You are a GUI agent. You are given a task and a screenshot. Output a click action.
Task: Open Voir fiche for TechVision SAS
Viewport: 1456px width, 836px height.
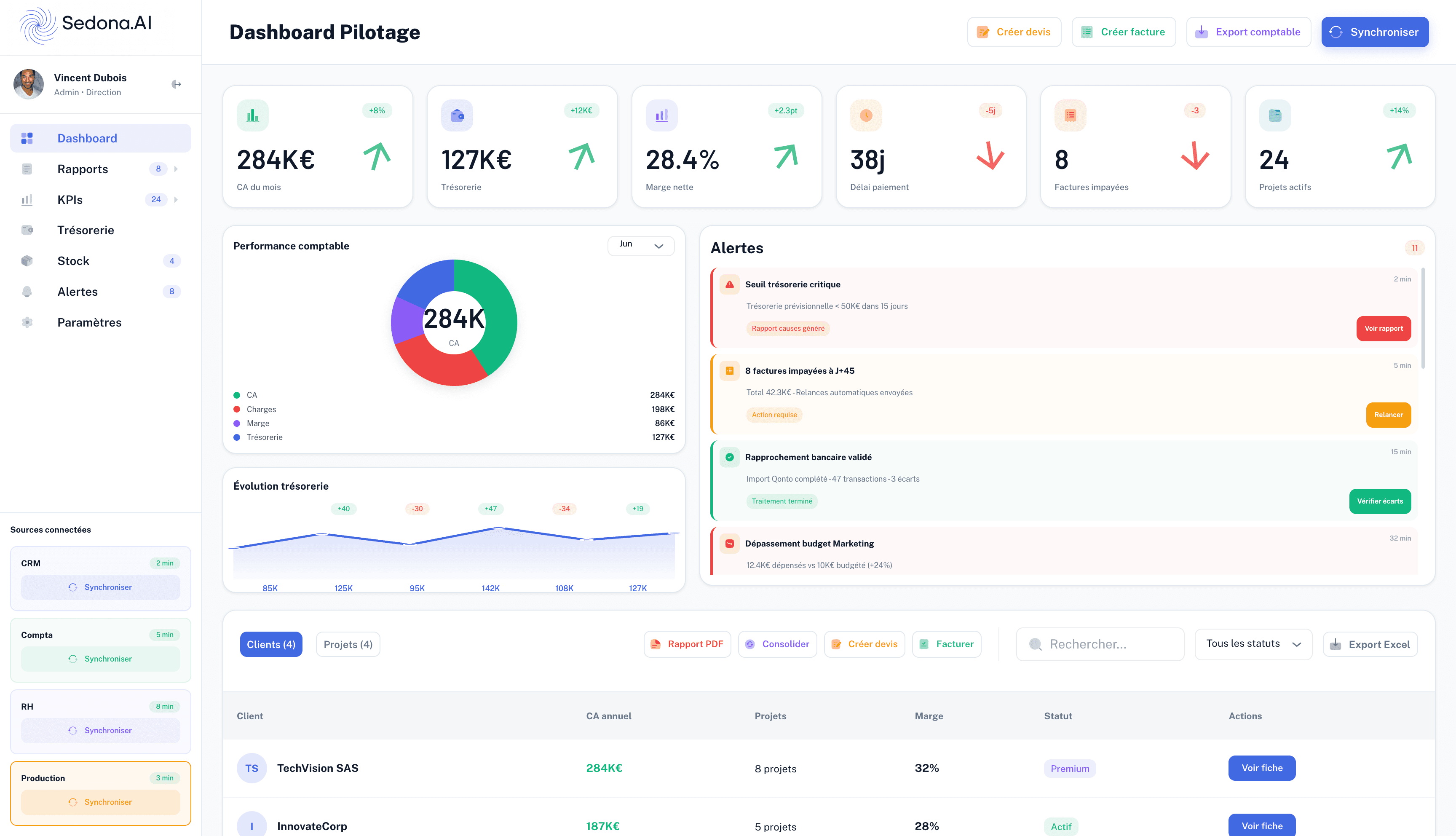pos(1261,768)
